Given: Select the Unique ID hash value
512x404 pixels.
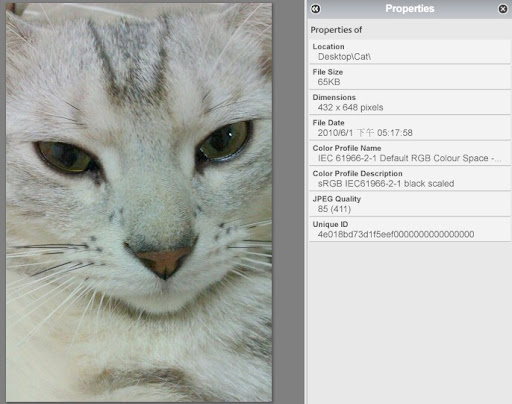Looking at the screenshot, I should [x=396, y=234].
